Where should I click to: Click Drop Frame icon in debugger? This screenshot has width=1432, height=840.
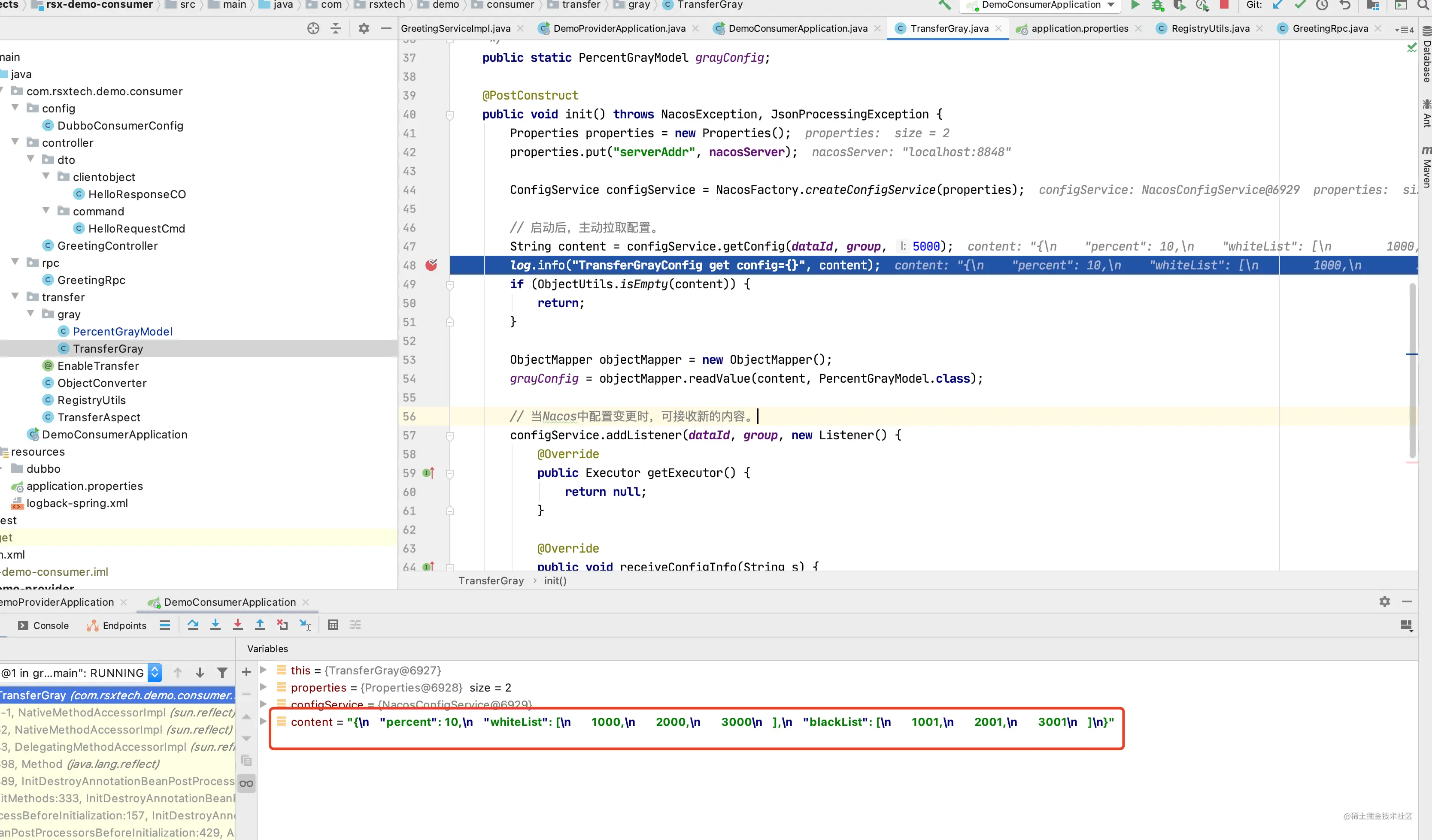click(282, 625)
